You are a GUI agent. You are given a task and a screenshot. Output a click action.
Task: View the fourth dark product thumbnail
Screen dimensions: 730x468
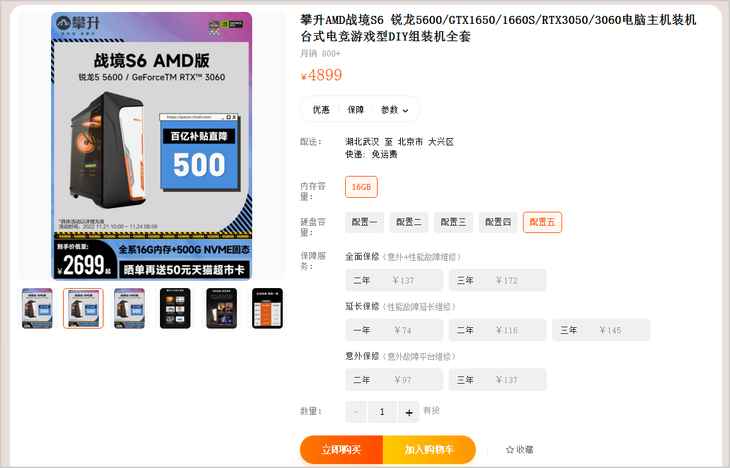point(176,308)
